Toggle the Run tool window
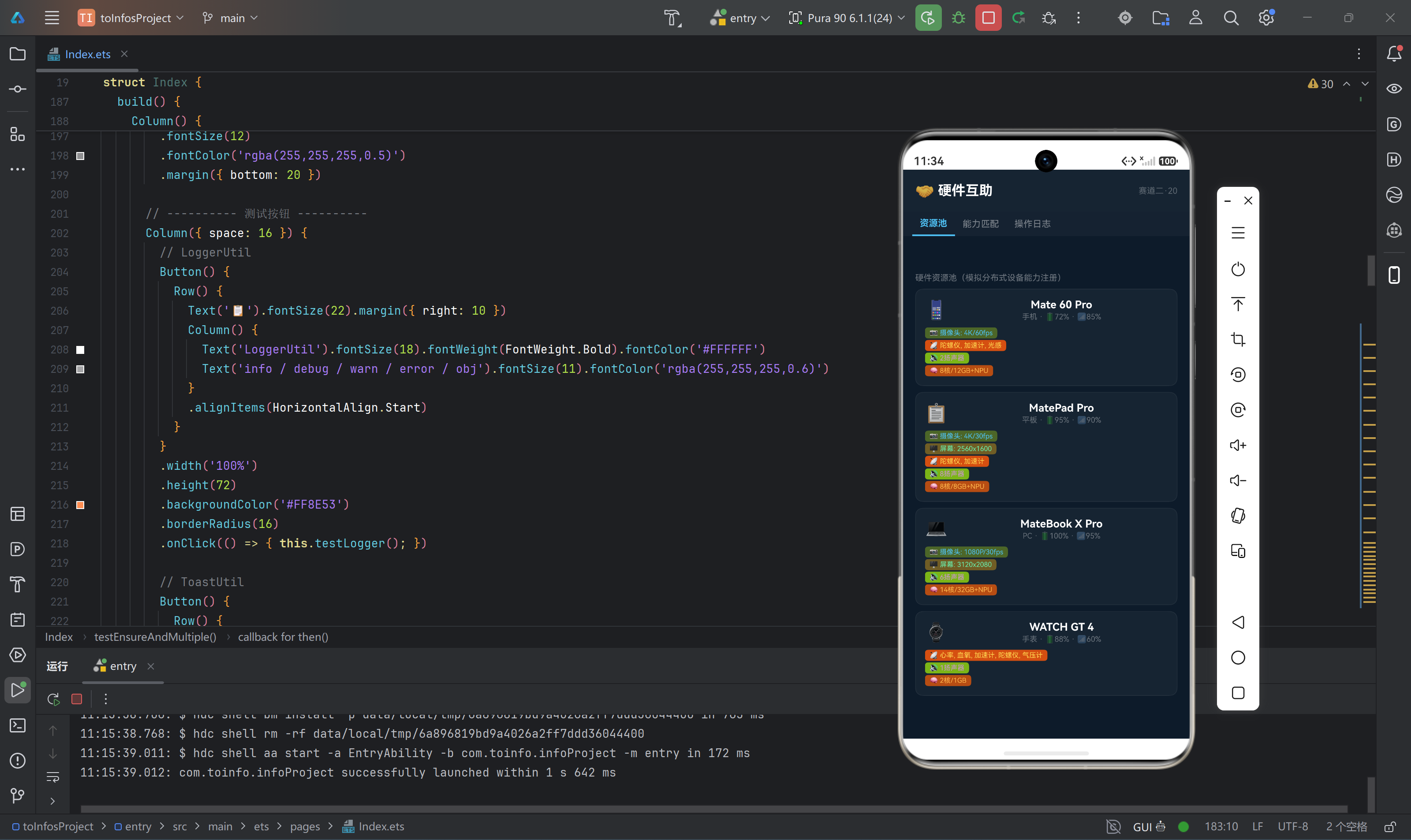Image resolution: width=1411 pixels, height=840 pixels. [x=18, y=690]
